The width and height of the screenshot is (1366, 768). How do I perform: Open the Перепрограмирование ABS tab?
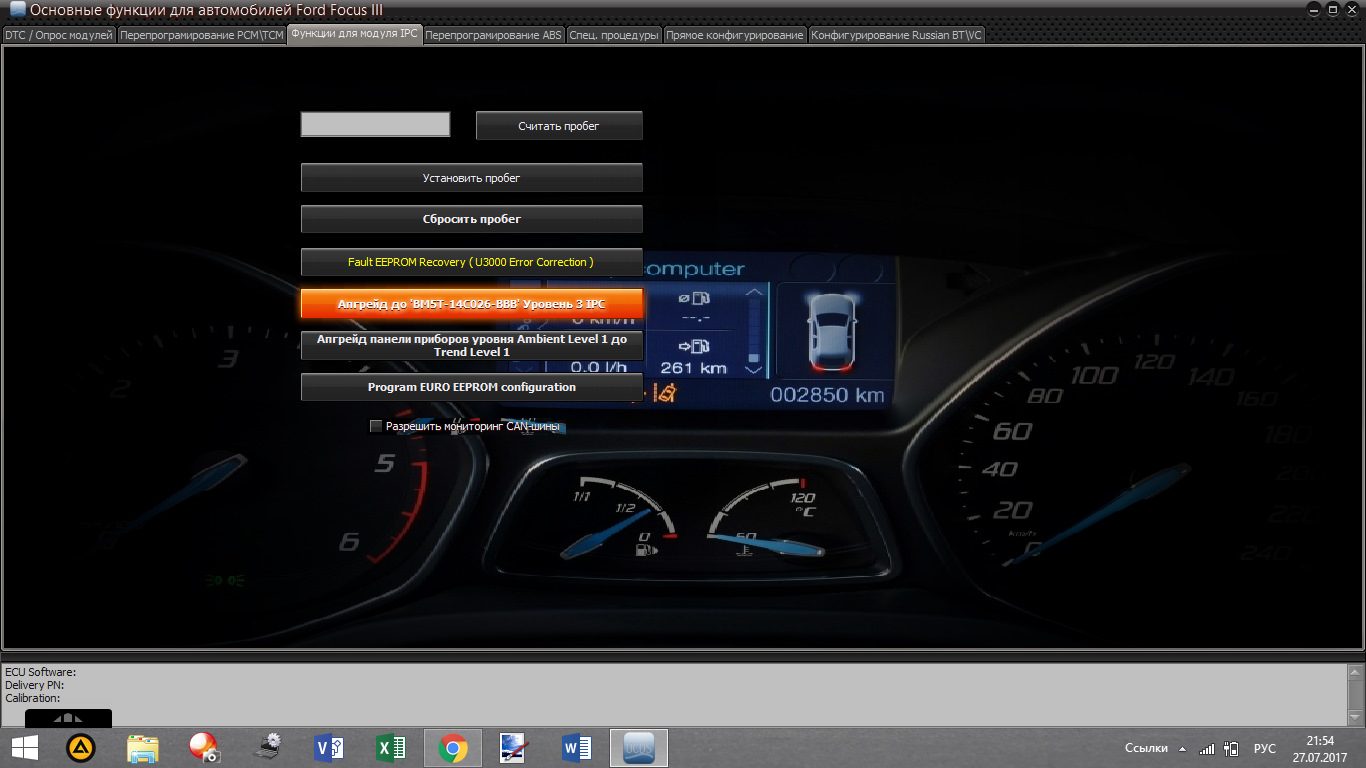tap(494, 35)
